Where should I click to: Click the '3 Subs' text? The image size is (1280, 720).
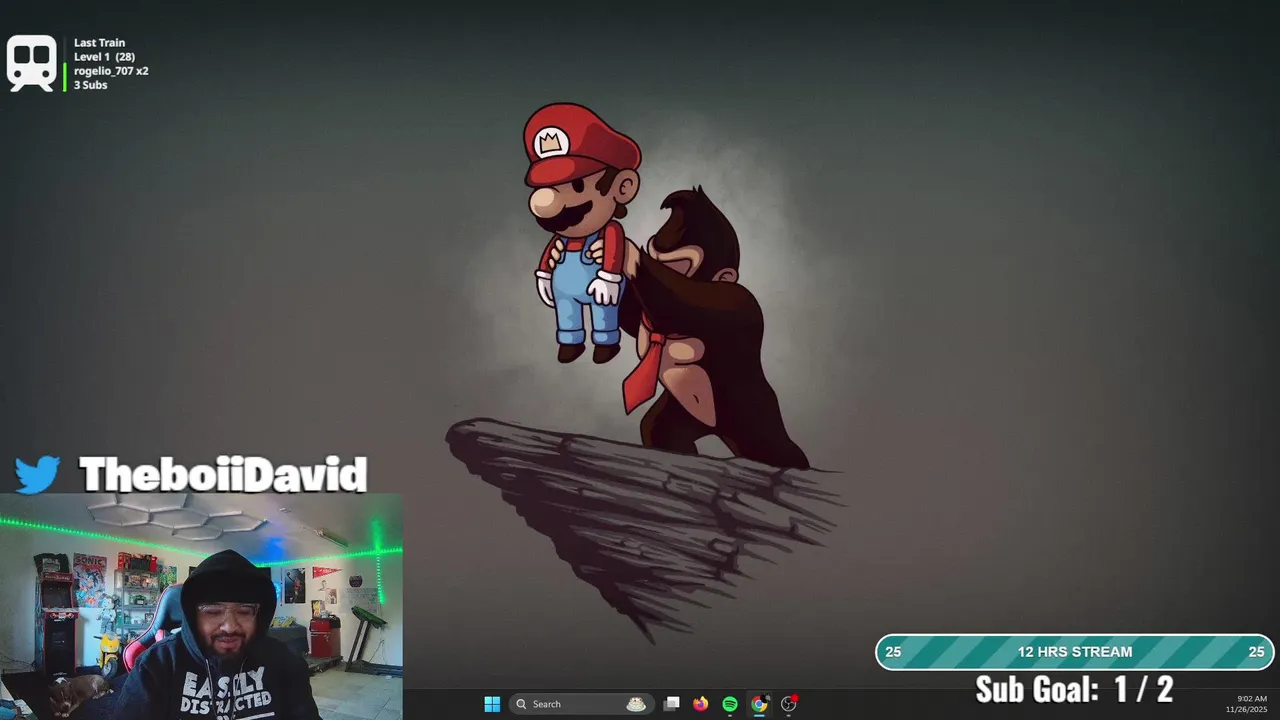(x=90, y=85)
